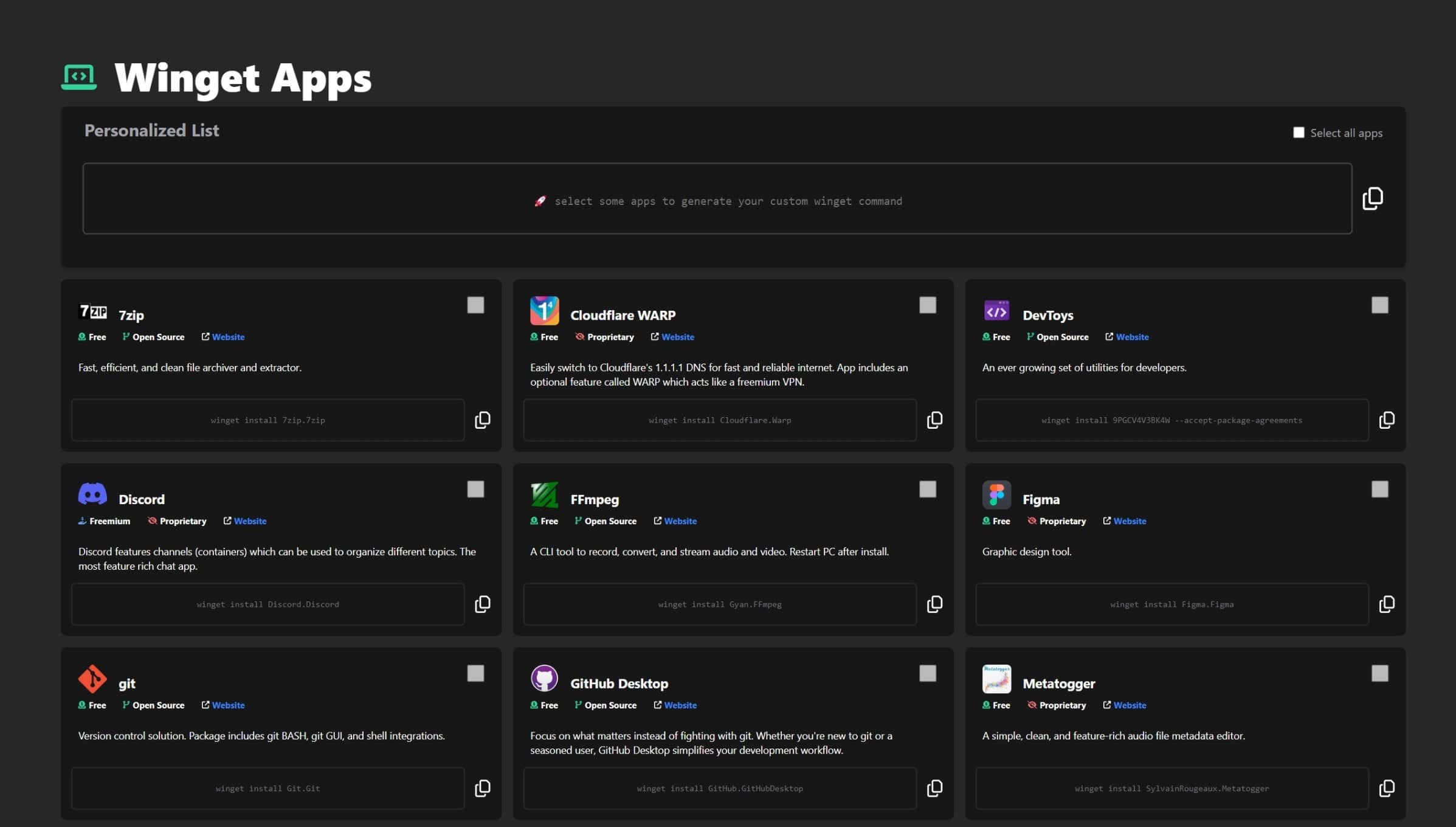Screen dimensions: 1456x827
Task: Click the DevToys 9PGCV4V3BK4W command box
Action: pos(1172,420)
